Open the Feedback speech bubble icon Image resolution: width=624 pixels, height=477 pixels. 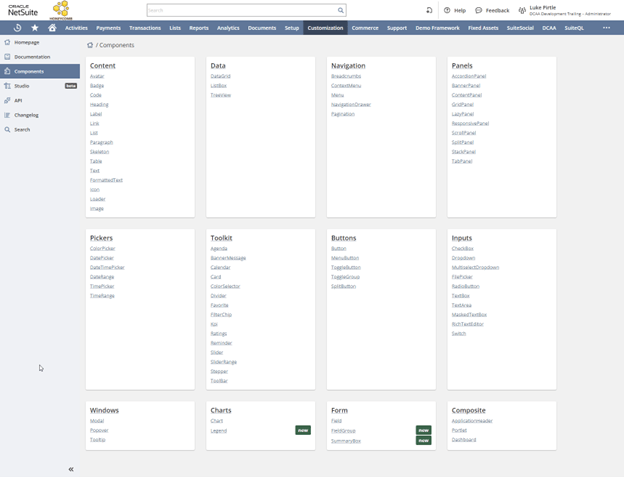pos(478,10)
